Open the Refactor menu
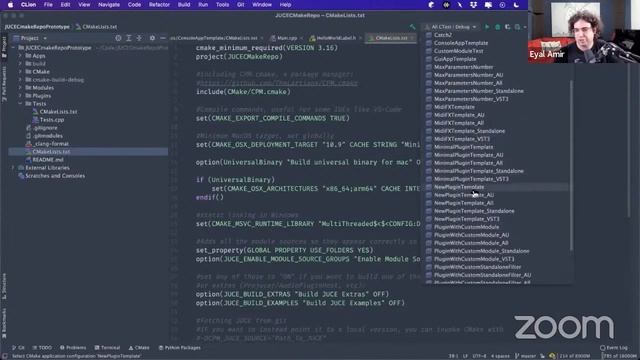This screenshot has width=640, height=360. (159, 5)
